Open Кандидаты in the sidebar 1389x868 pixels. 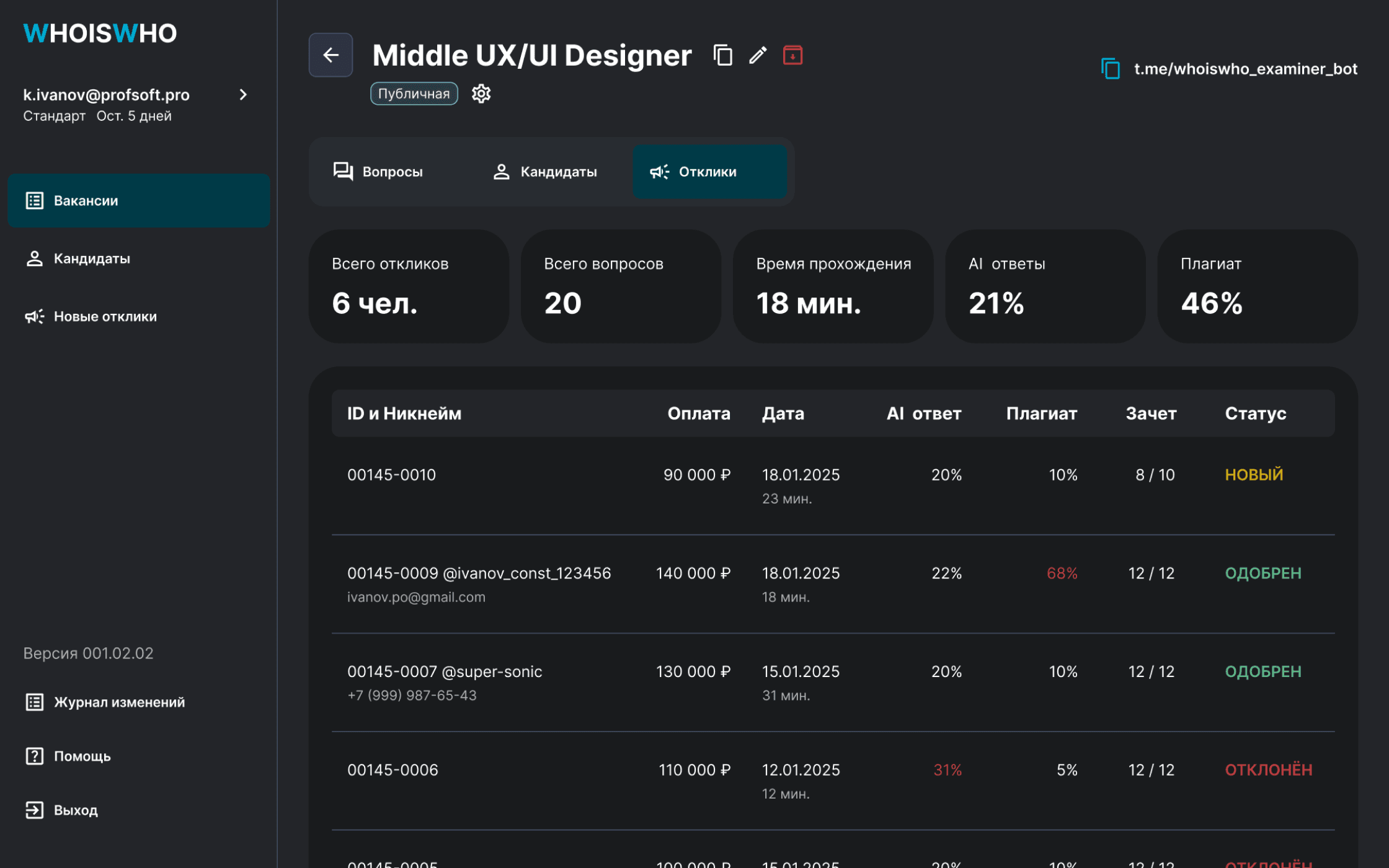[138, 259]
